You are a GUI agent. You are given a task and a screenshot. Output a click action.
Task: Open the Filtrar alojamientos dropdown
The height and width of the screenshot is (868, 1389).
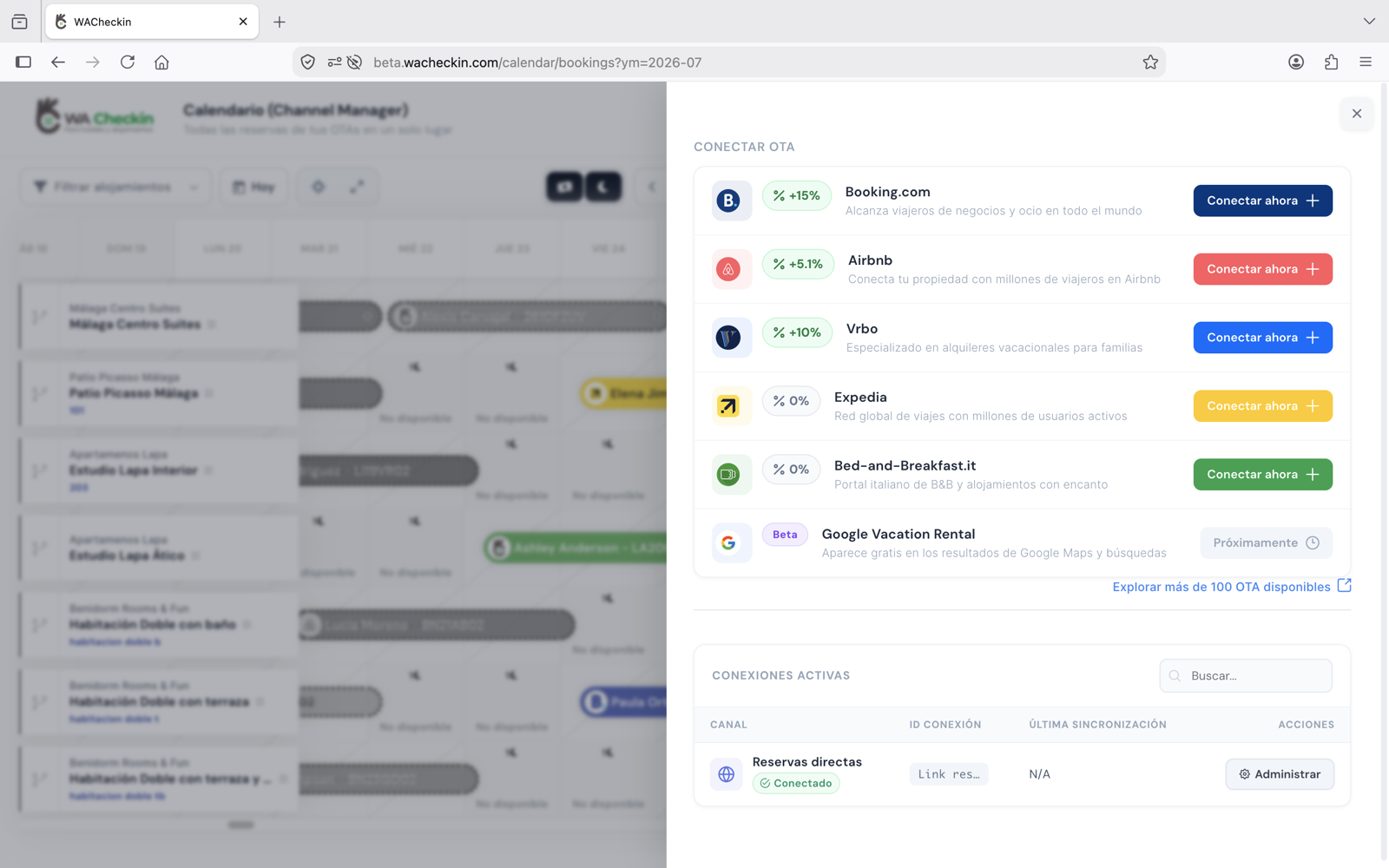coord(115,187)
